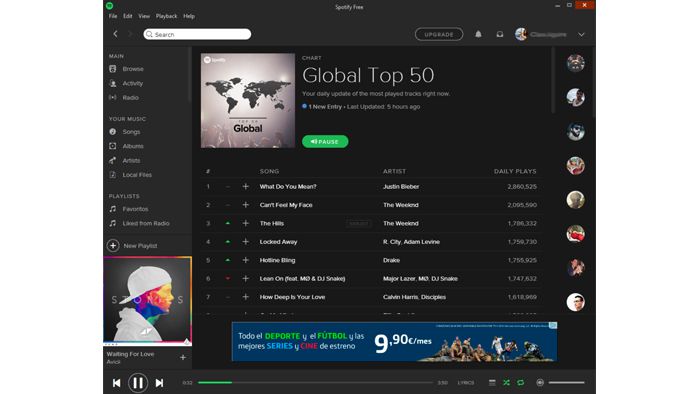Go forward with the navigation arrow
This screenshot has width=700, height=394.
130,34
